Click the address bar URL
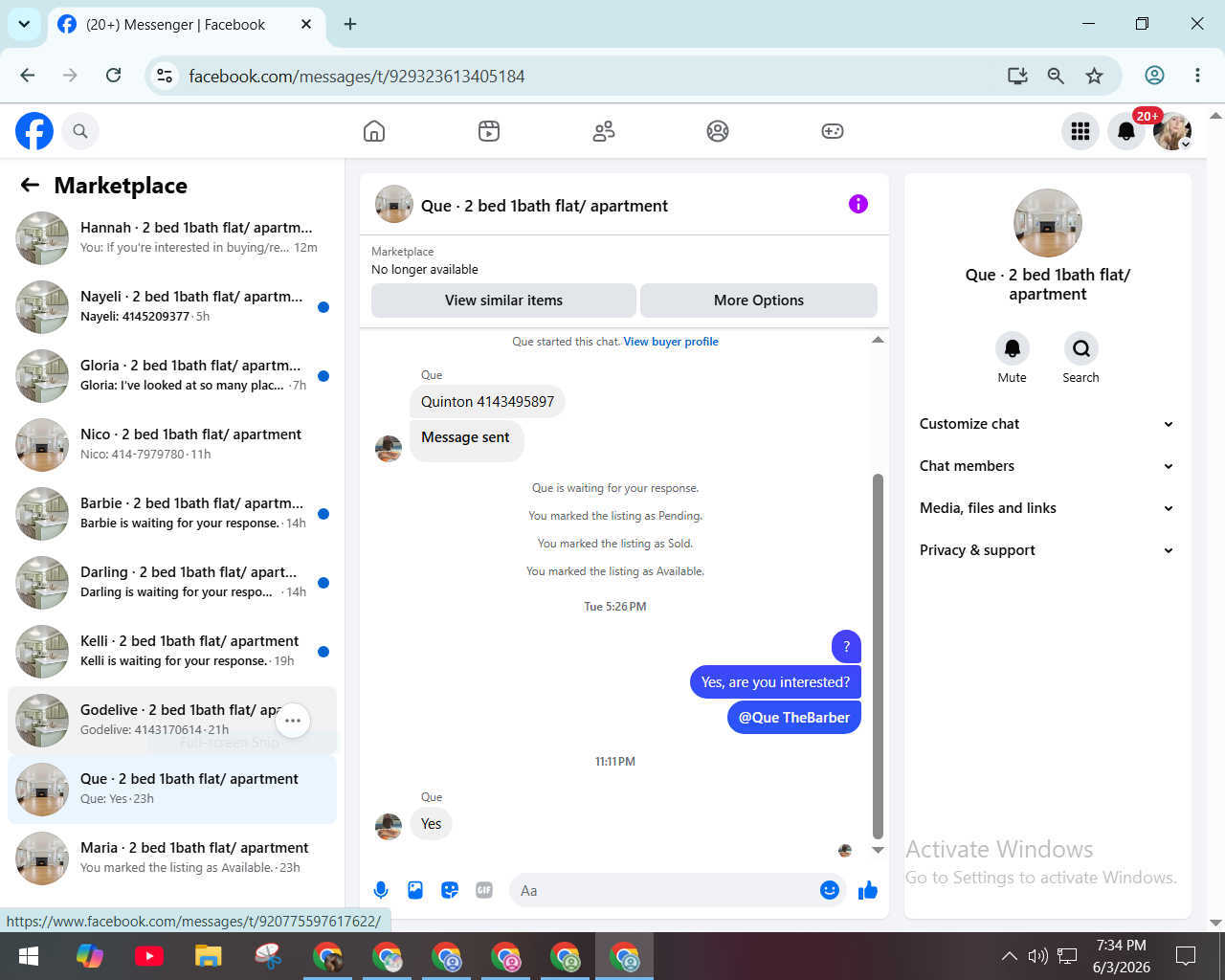This screenshot has width=1225, height=980. pyautogui.click(x=357, y=77)
